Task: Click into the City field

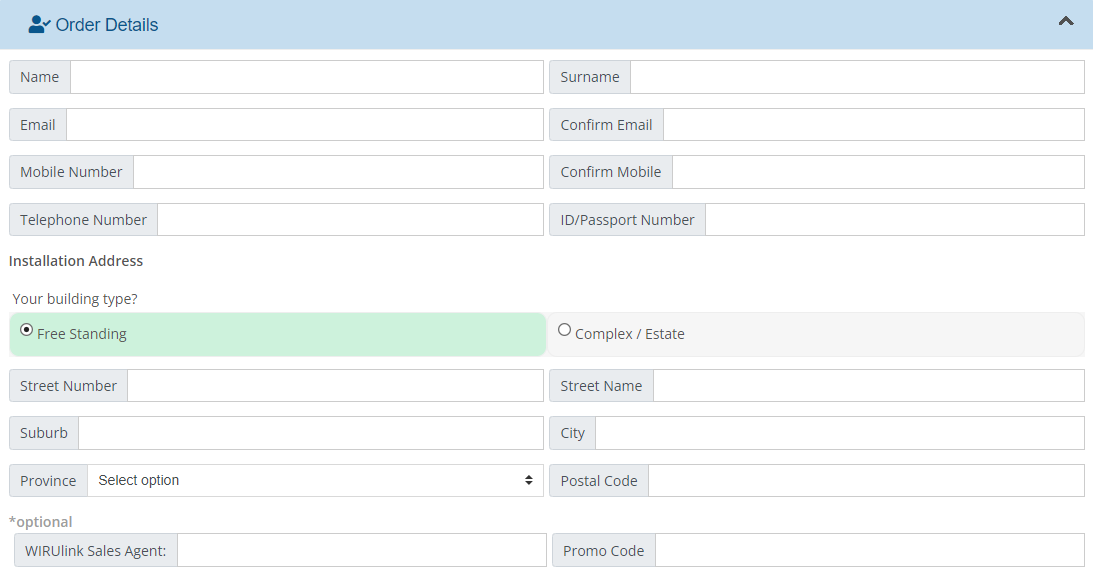Action: 839,433
